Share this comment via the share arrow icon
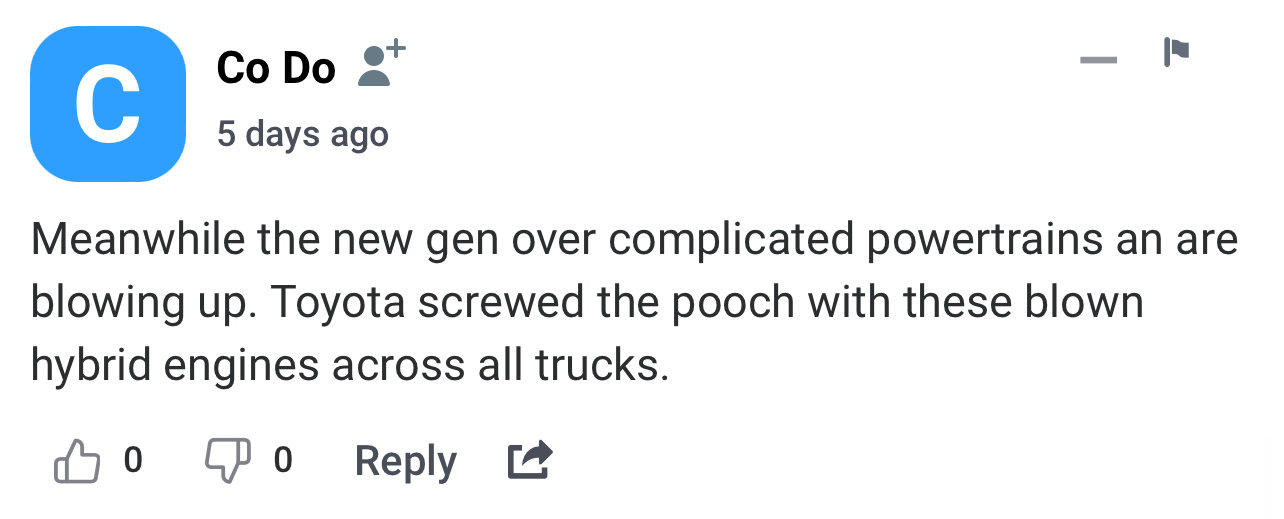This screenshot has width=1284, height=519. coord(529,460)
